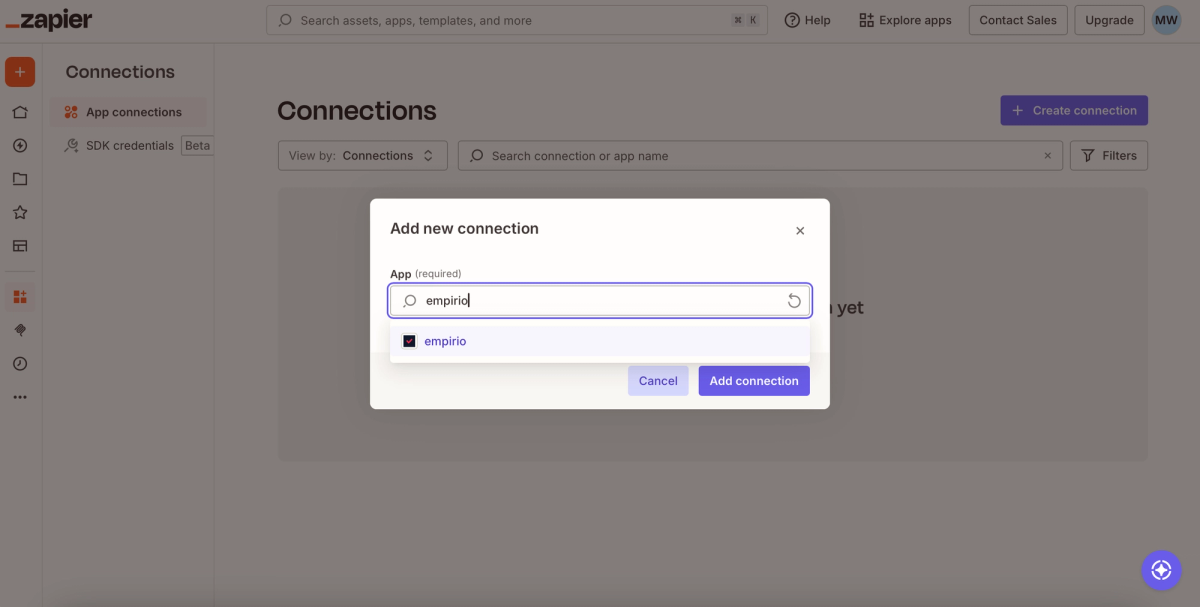The height and width of the screenshot is (607, 1200).
Task: Expand the View by Connections dropdown
Action: [363, 156]
